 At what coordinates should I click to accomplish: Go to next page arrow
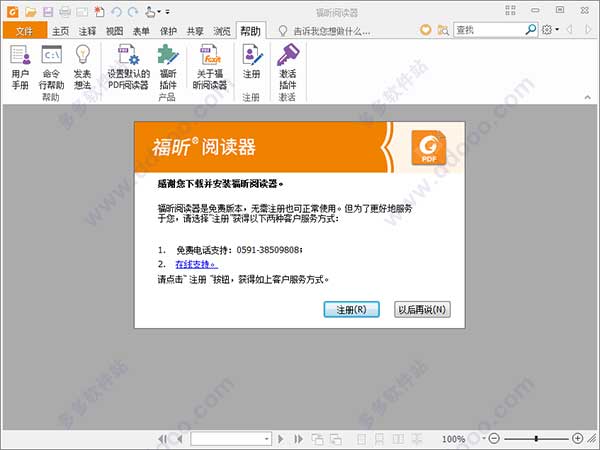click(281, 439)
